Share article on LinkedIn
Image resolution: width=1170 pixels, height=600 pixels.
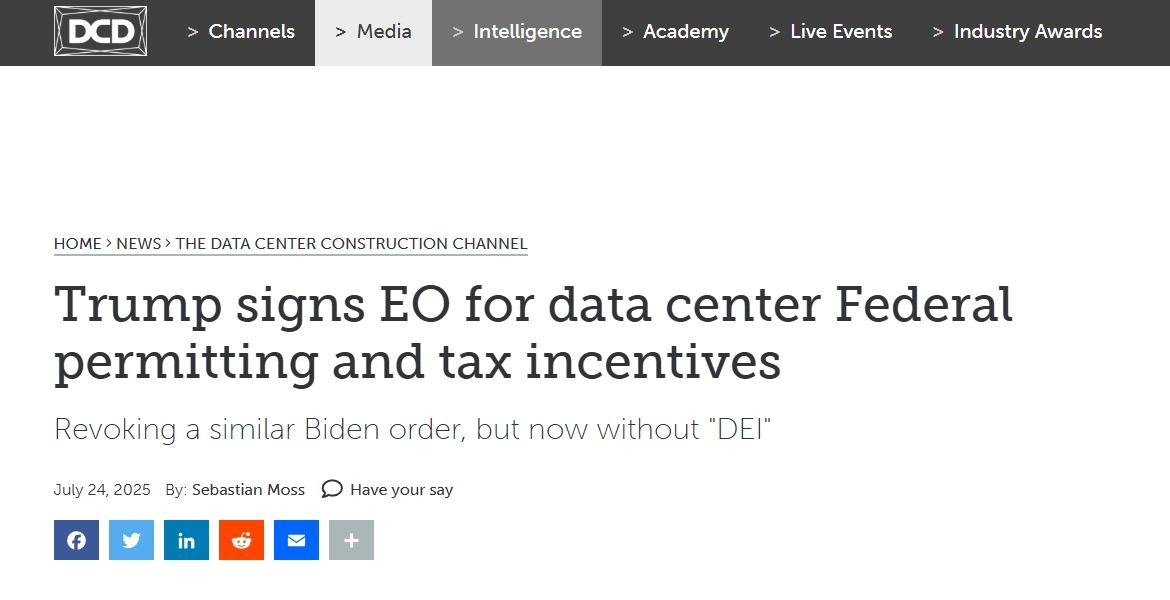[x=187, y=540]
